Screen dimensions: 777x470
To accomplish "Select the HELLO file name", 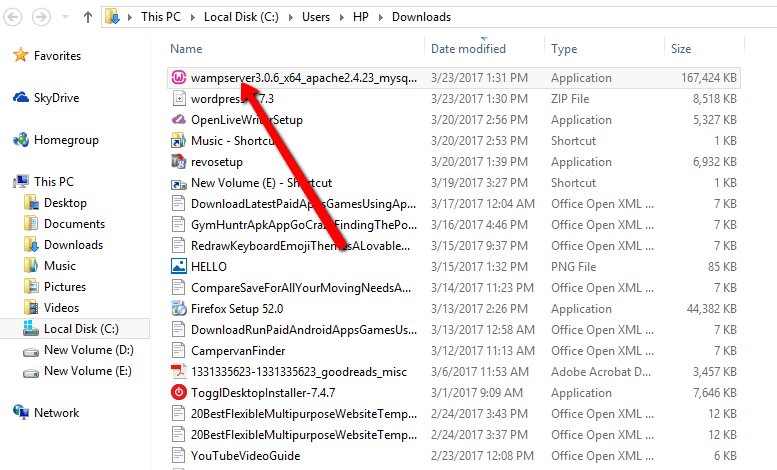I will pos(209,267).
